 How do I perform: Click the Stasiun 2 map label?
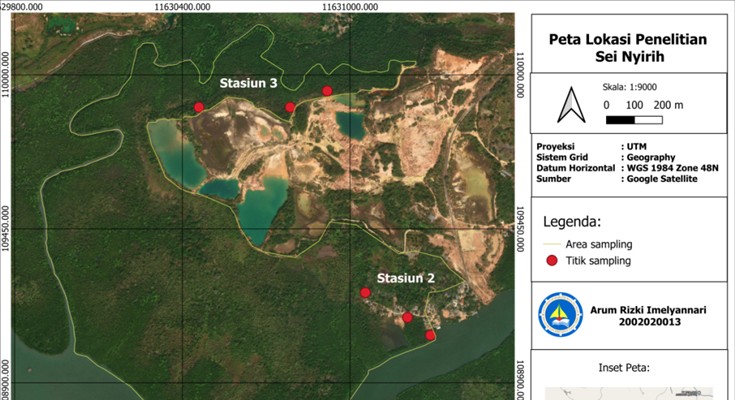point(405,278)
